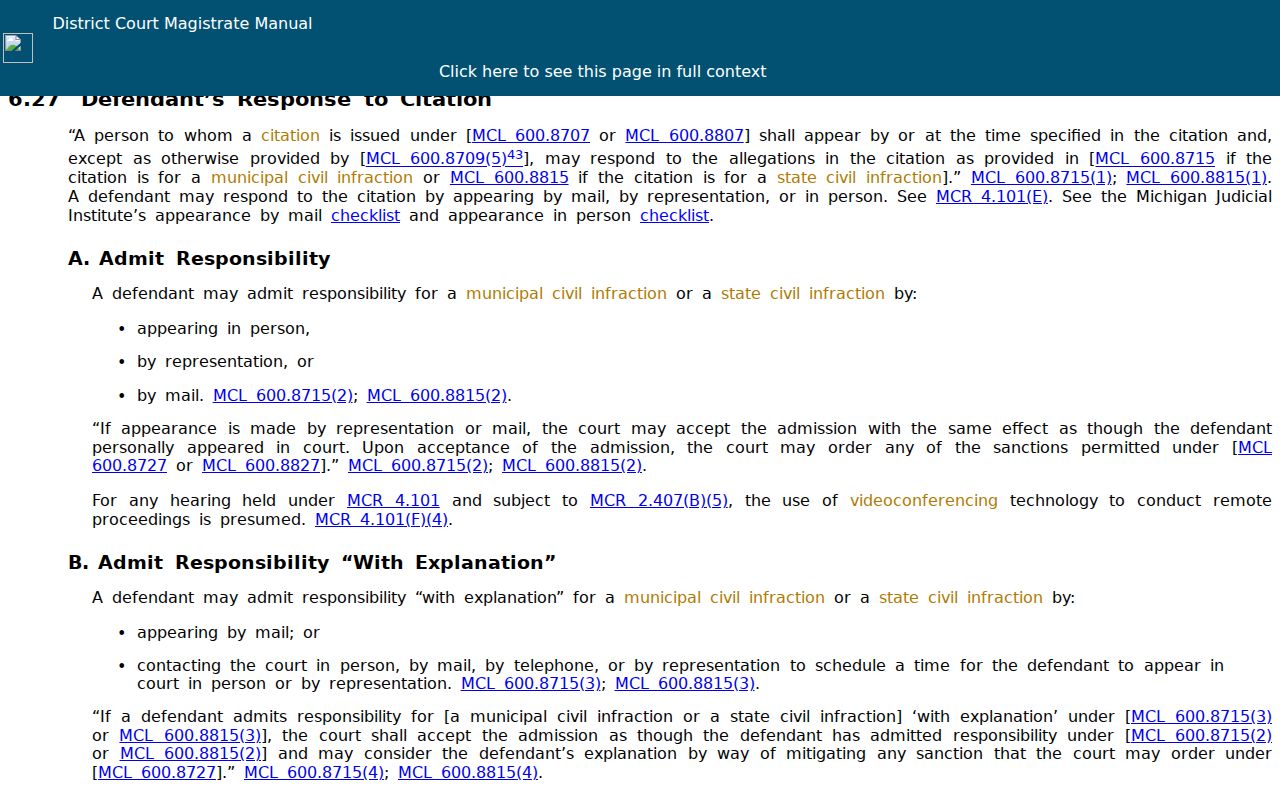Open the MCL 600.8715(4) link
The image size is (1280, 800).
[314, 772]
